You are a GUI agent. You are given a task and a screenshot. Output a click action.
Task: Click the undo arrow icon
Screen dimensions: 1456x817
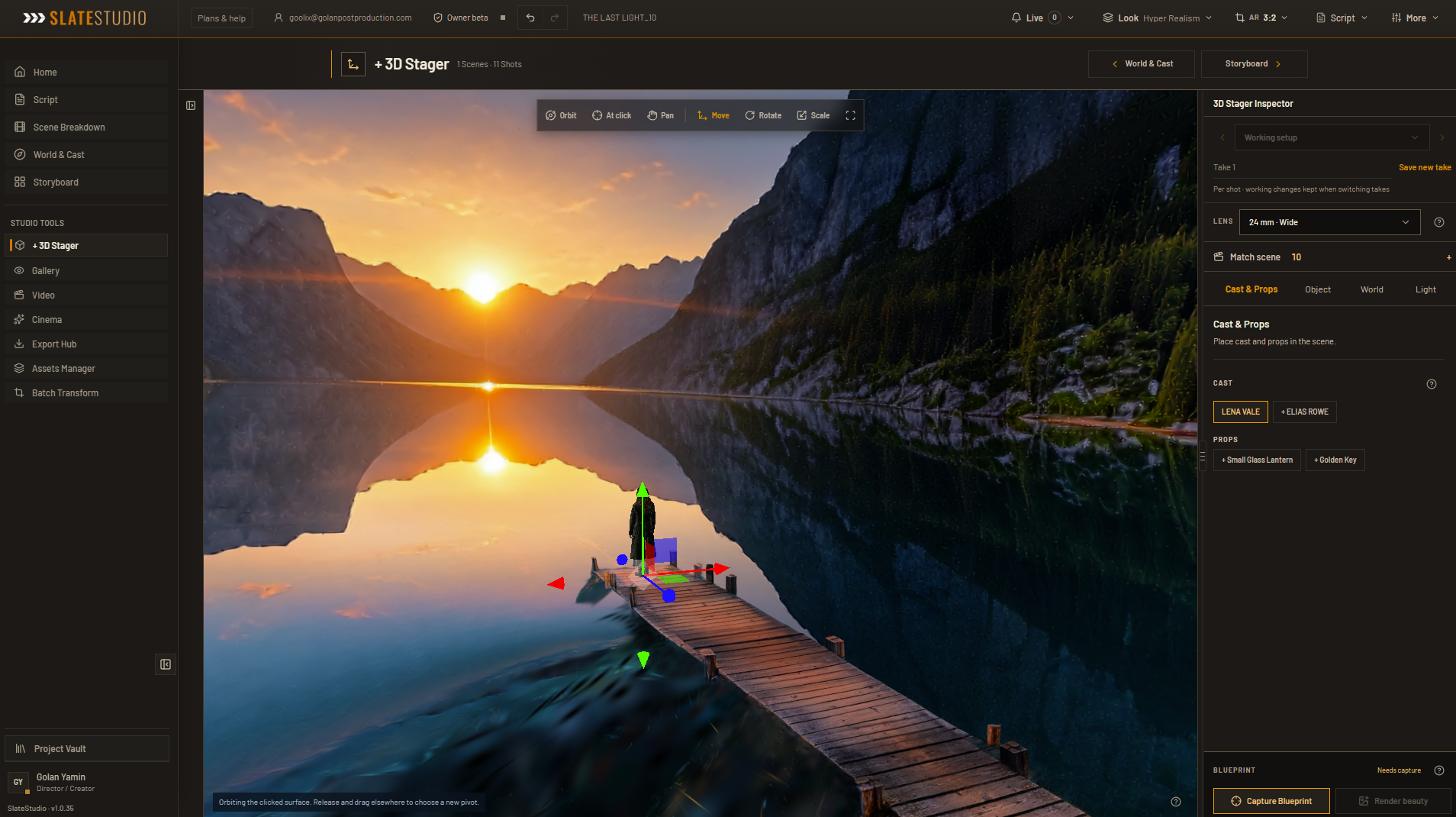coord(530,18)
